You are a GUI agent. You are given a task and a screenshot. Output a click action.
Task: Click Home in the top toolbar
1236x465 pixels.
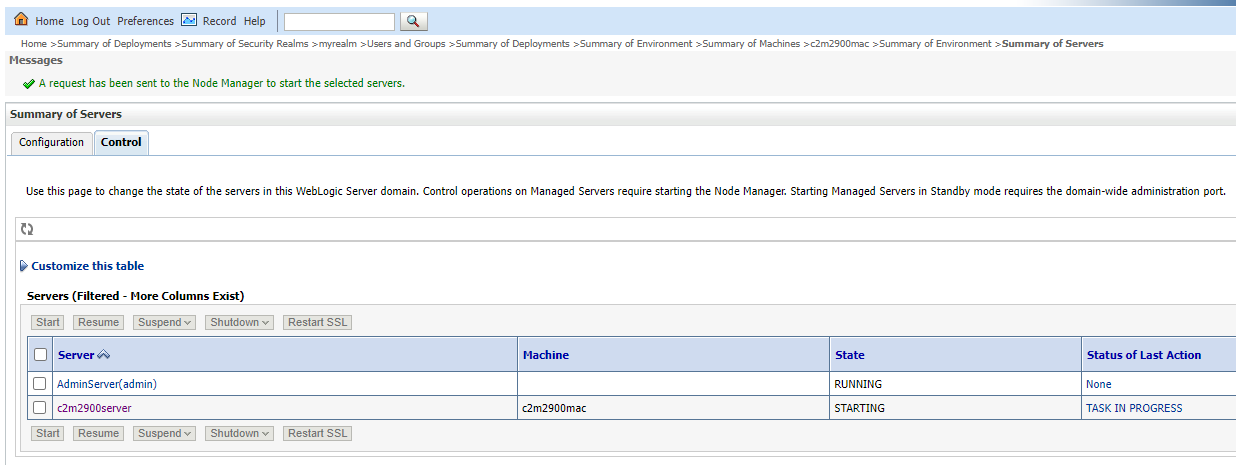pyautogui.click(x=49, y=21)
